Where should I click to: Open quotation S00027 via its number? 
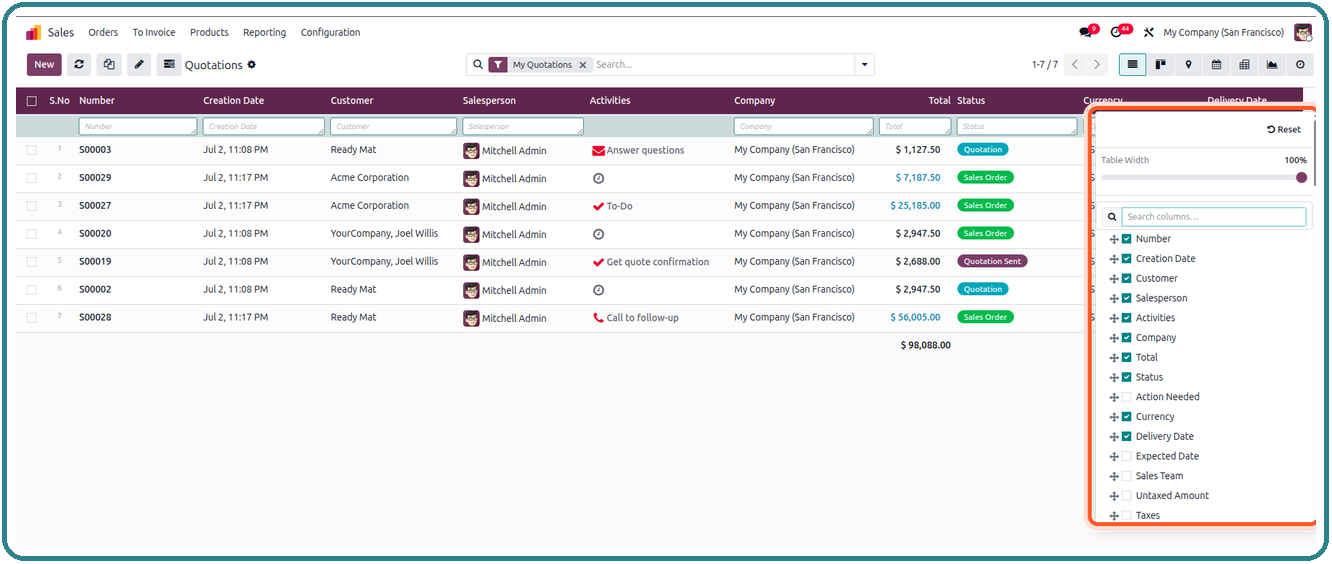click(x=95, y=206)
